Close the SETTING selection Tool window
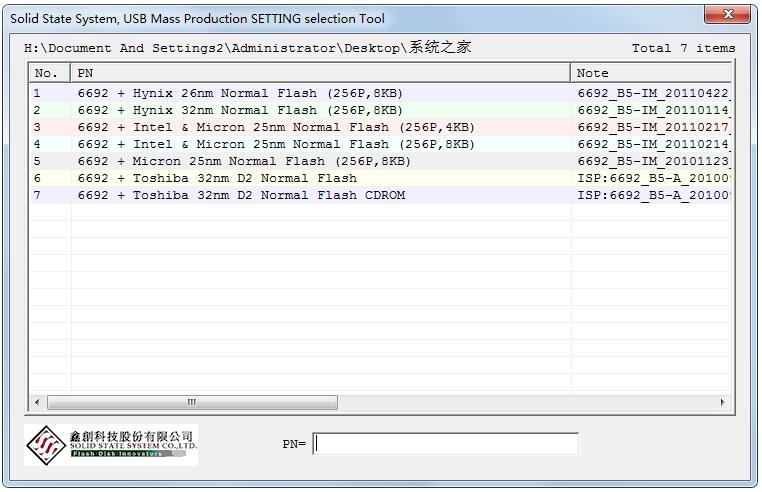This screenshot has height=492, width=762. point(727,14)
